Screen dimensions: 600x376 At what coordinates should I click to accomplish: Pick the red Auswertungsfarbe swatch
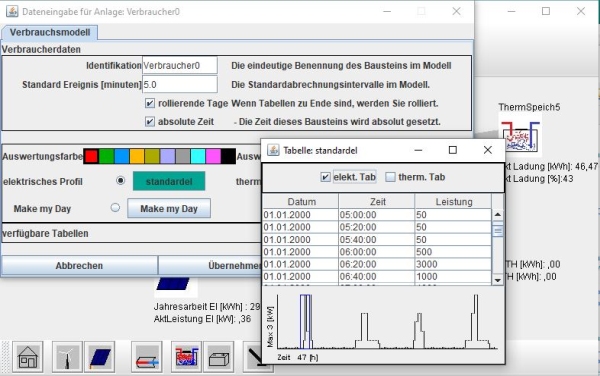coord(91,156)
